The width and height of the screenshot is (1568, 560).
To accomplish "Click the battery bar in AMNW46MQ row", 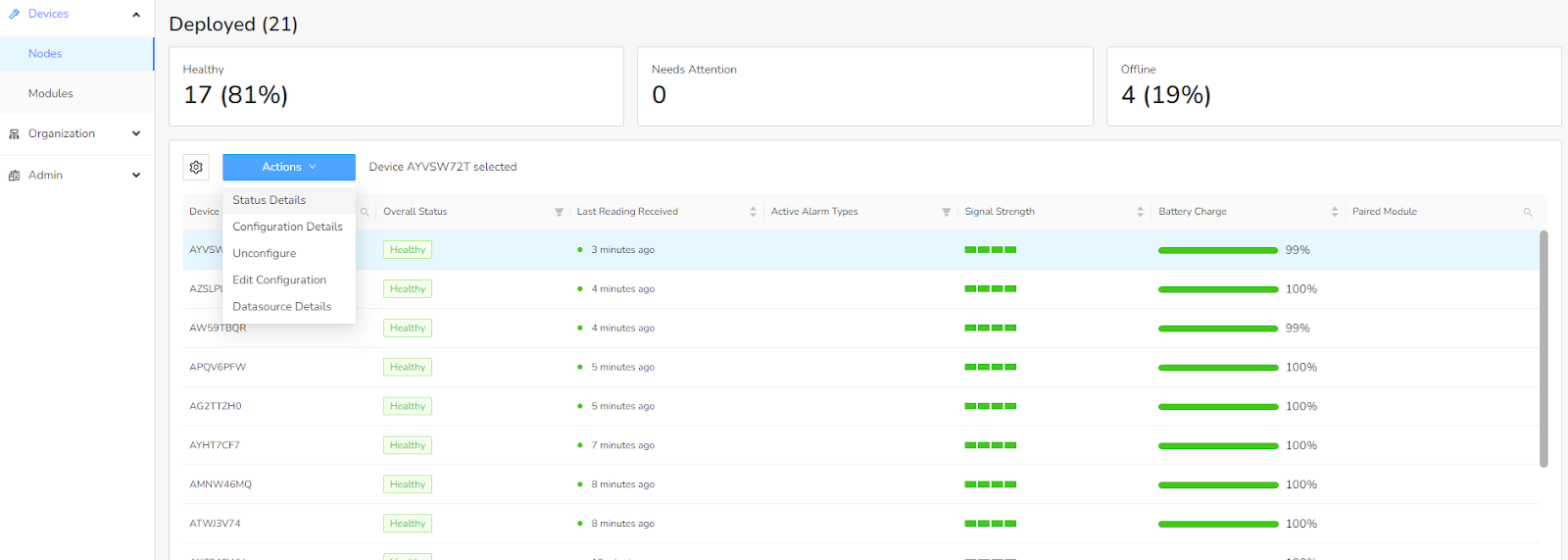I will pyautogui.click(x=1218, y=484).
